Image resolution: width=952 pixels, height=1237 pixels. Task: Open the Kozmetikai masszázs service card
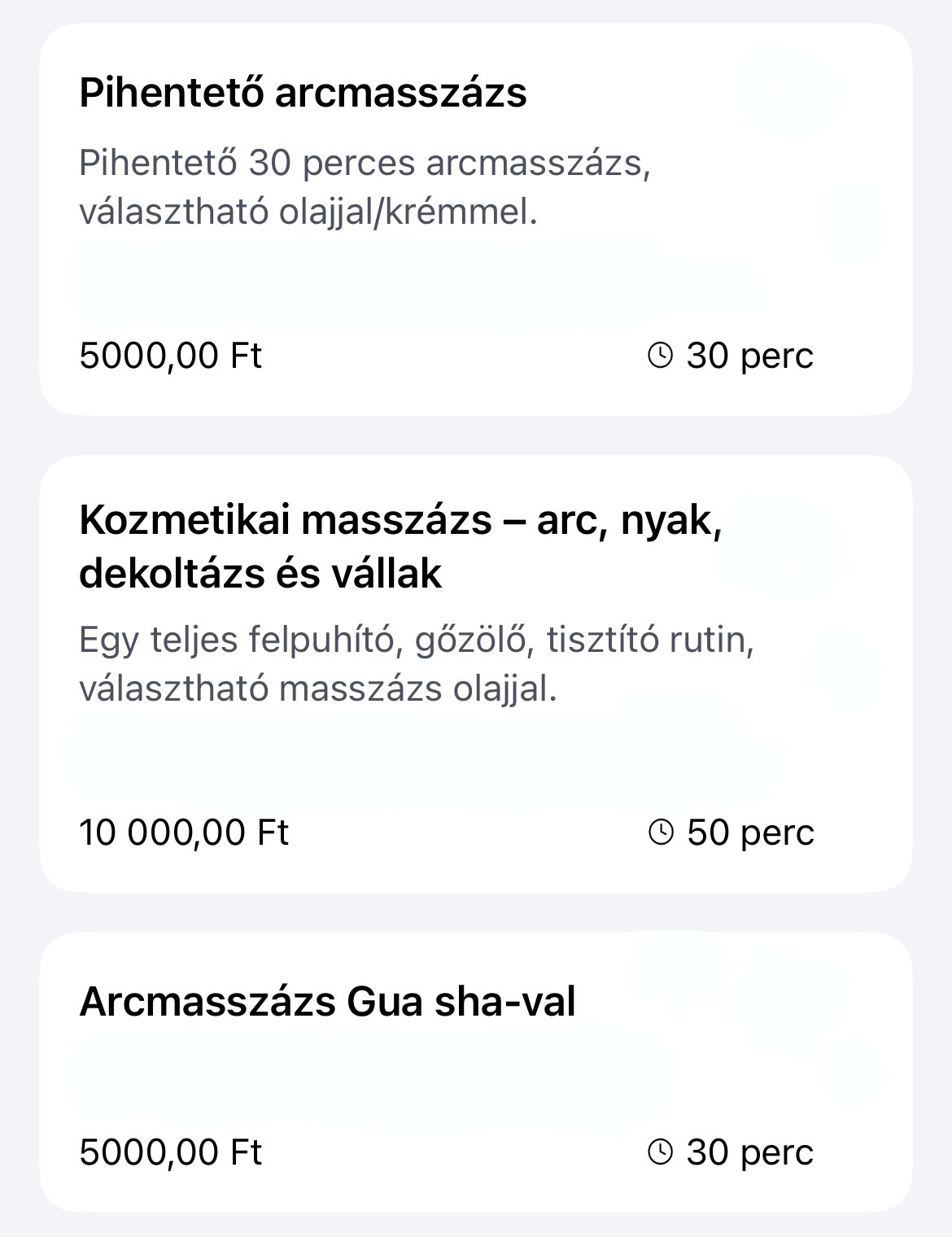click(476, 674)
